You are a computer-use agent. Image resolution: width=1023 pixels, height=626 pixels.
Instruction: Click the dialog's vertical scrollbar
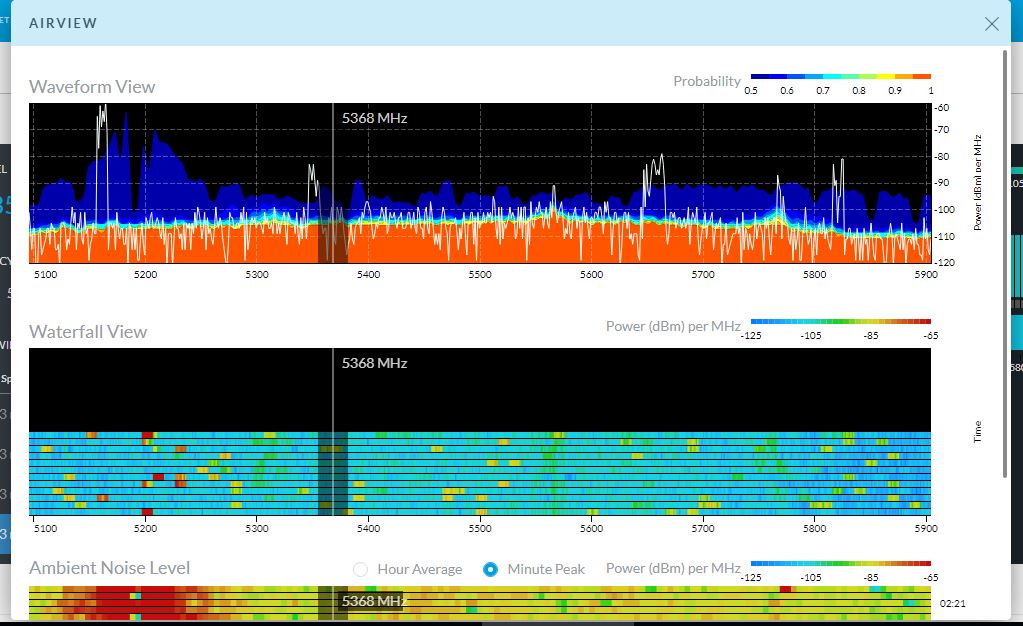point(1005,264)
